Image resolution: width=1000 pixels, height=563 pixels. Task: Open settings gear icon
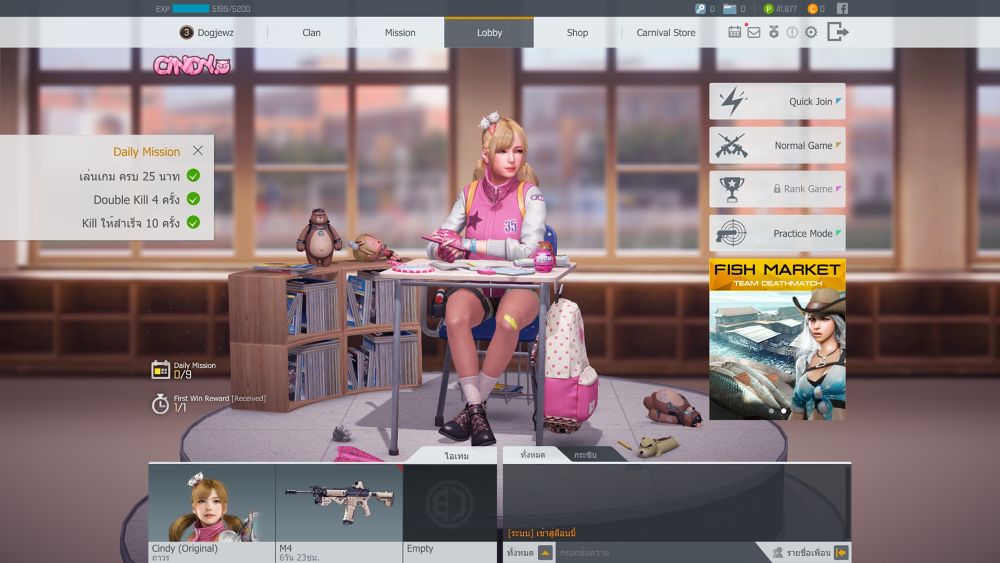pyautogui.click(x=811, y=32)
